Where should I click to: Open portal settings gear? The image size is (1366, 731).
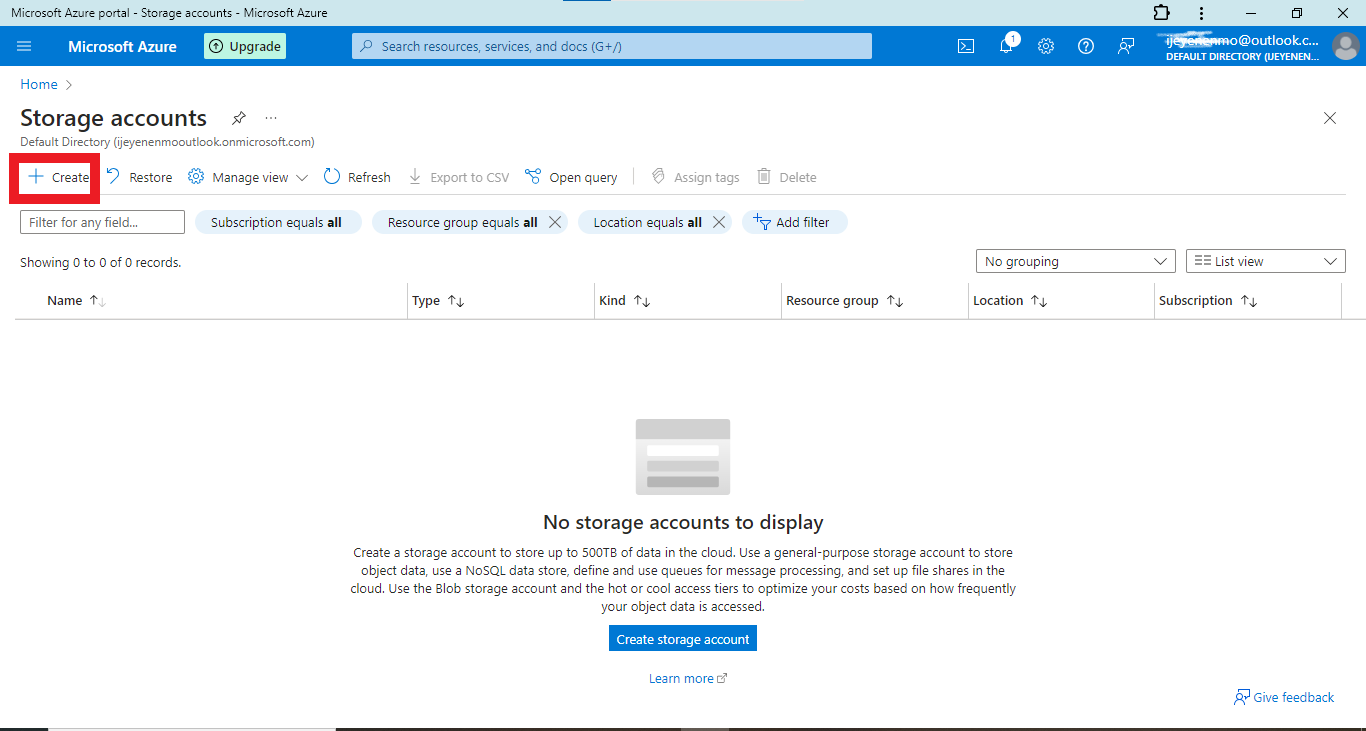1046,46
